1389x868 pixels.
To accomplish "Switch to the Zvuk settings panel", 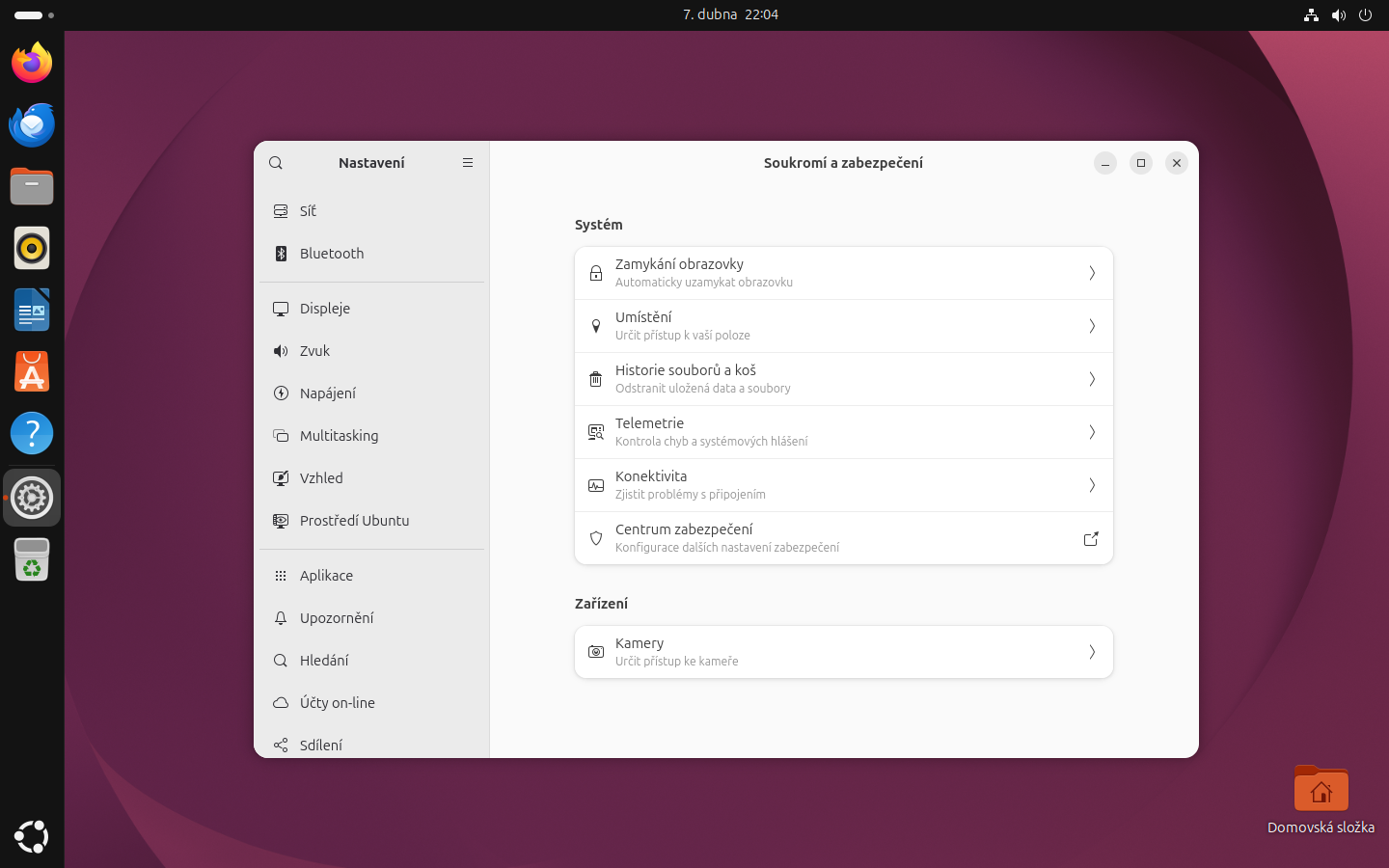I will point(314,351).
